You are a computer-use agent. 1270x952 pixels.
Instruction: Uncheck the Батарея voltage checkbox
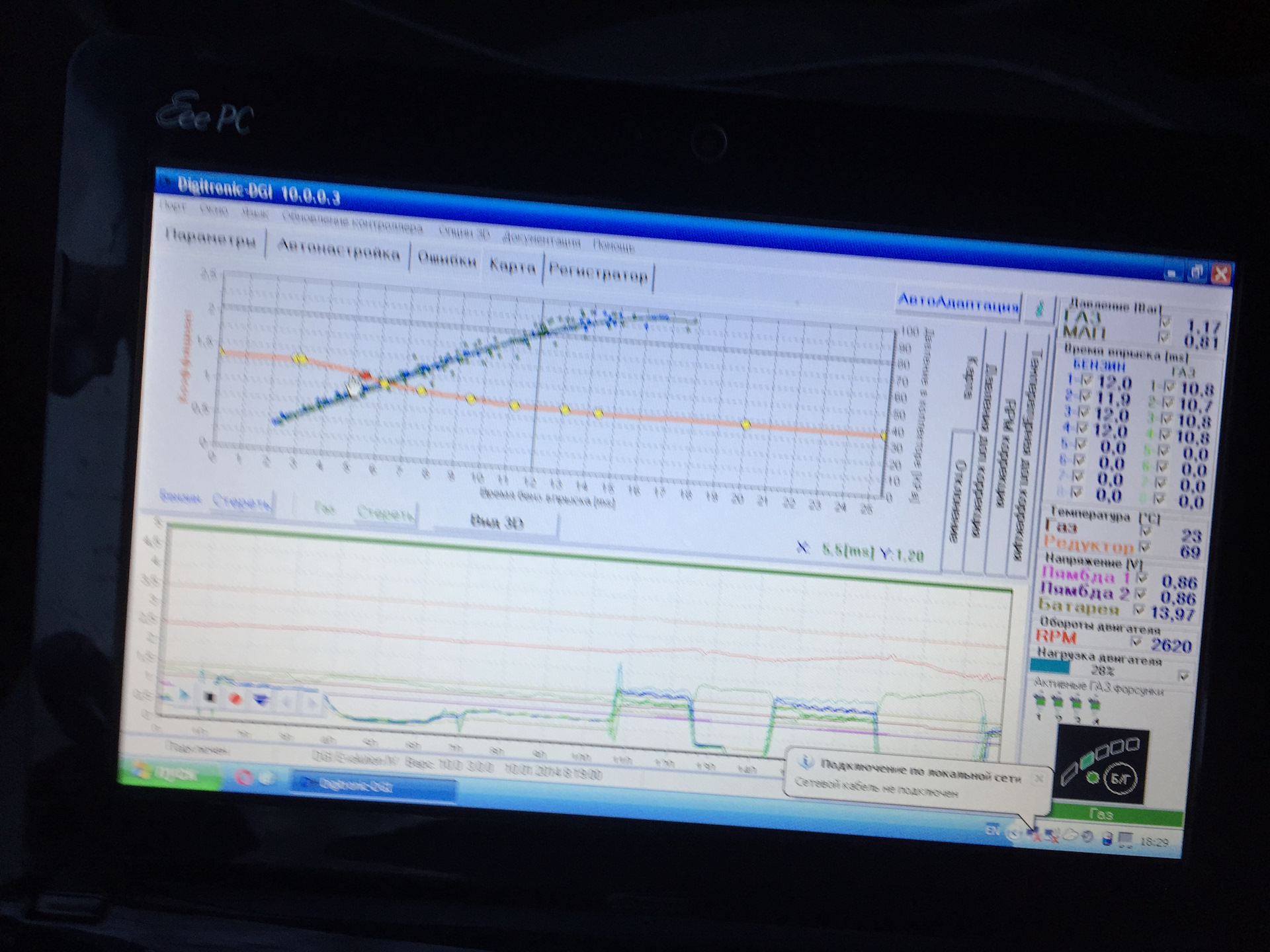[x=1139, y=609]
